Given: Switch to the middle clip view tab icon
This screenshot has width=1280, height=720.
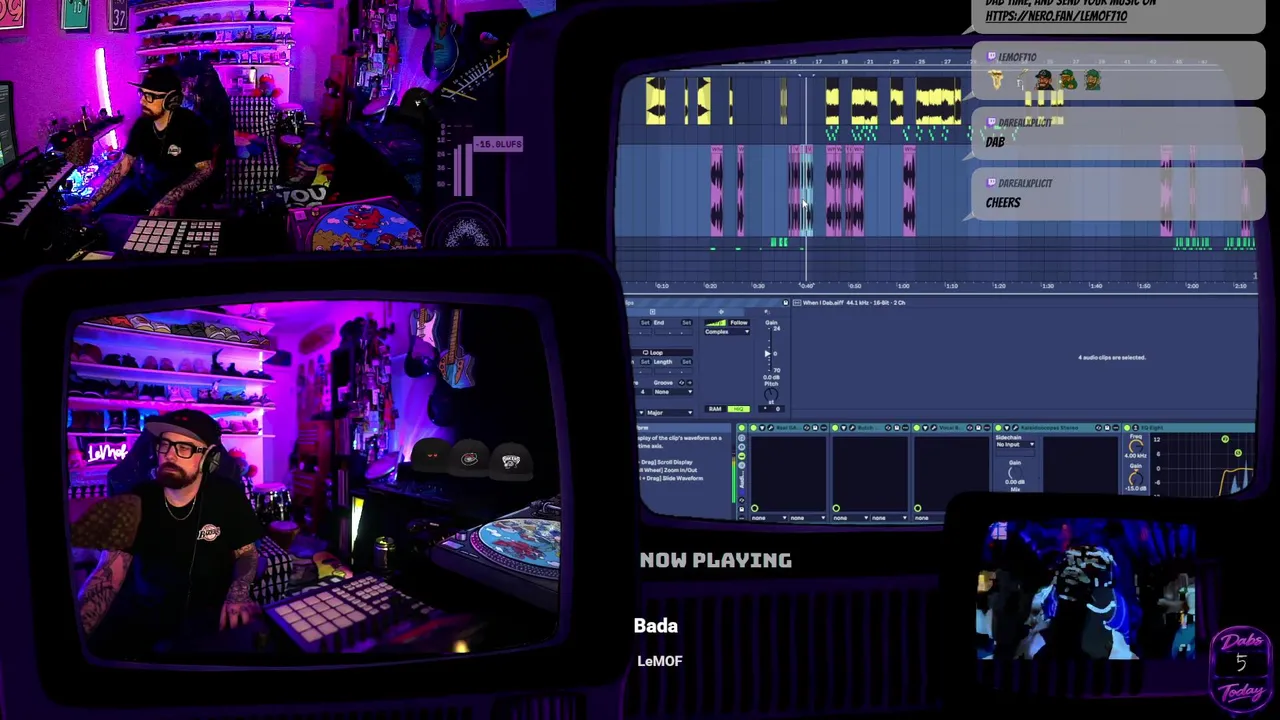Looking at the screenshot, I should tap(721, 312).
